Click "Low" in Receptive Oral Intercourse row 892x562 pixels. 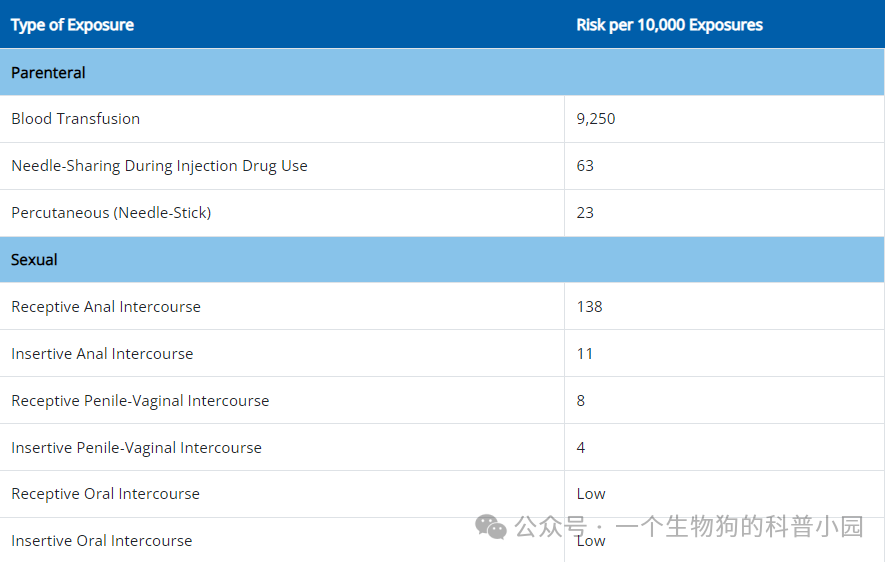tap(590, 494)
